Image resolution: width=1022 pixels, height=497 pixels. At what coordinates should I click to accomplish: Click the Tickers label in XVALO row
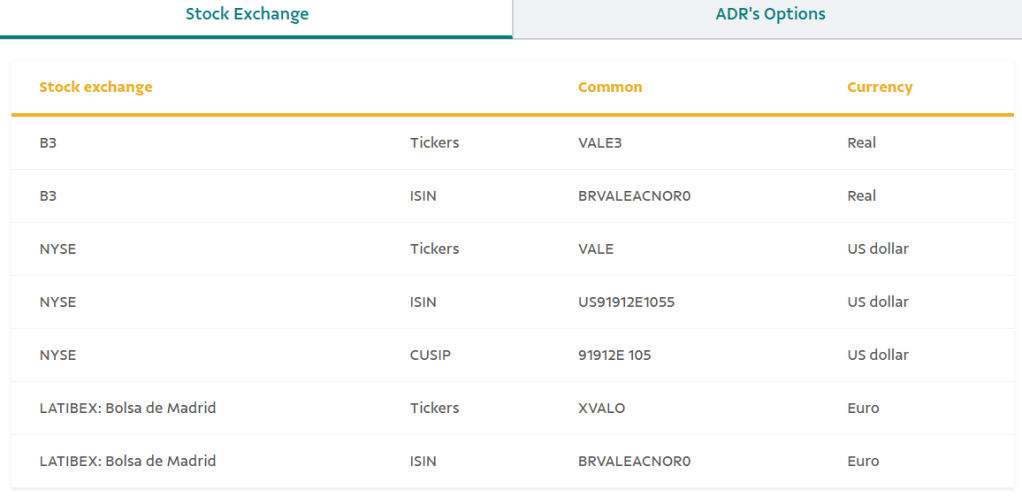tap(434, 408)
